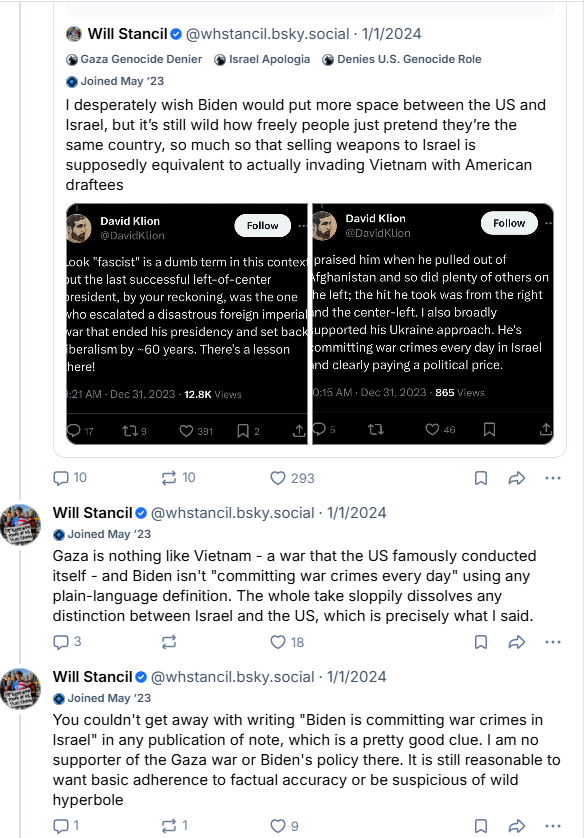Like the first post with 293 likes
Viewport: 585px width, 838px height.
point(292,478)
